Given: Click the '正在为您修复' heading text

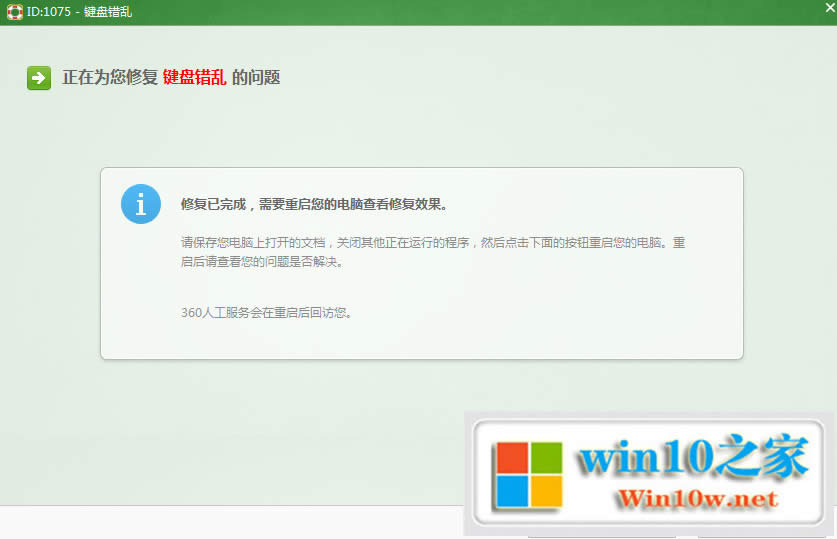Looking at the screenshot, I should (x=110, y=78).
